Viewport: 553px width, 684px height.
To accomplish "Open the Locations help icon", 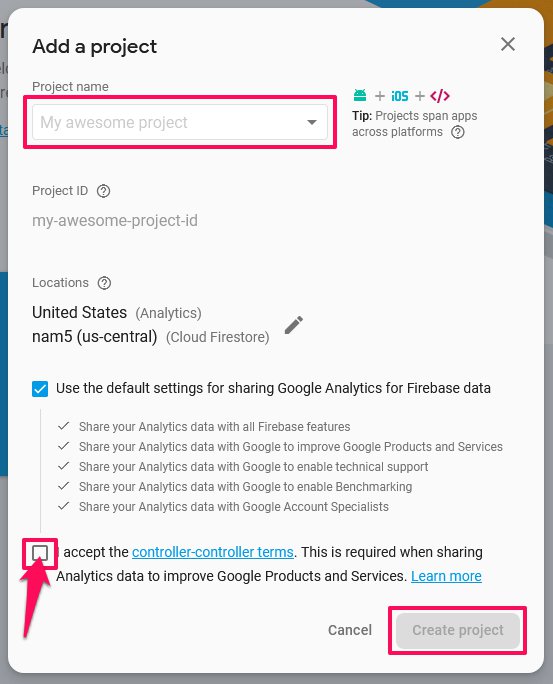I will point(104,283).
